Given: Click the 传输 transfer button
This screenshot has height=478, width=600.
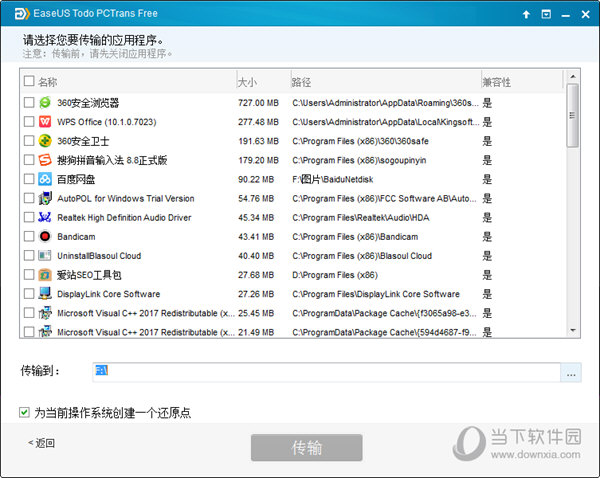Looking at the screenshot, I should pos(307,447).
